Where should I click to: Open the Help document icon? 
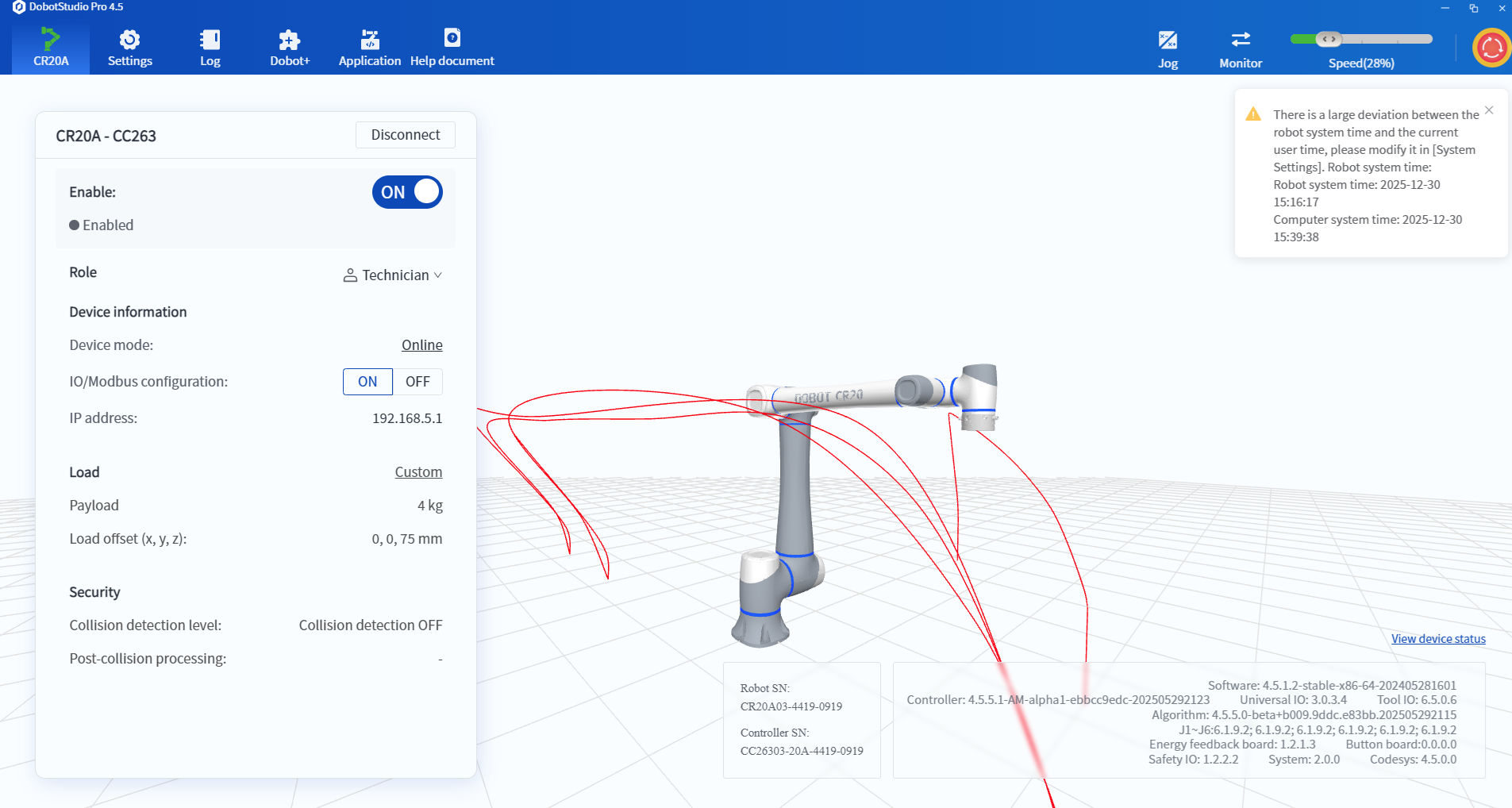coord(452,37)
